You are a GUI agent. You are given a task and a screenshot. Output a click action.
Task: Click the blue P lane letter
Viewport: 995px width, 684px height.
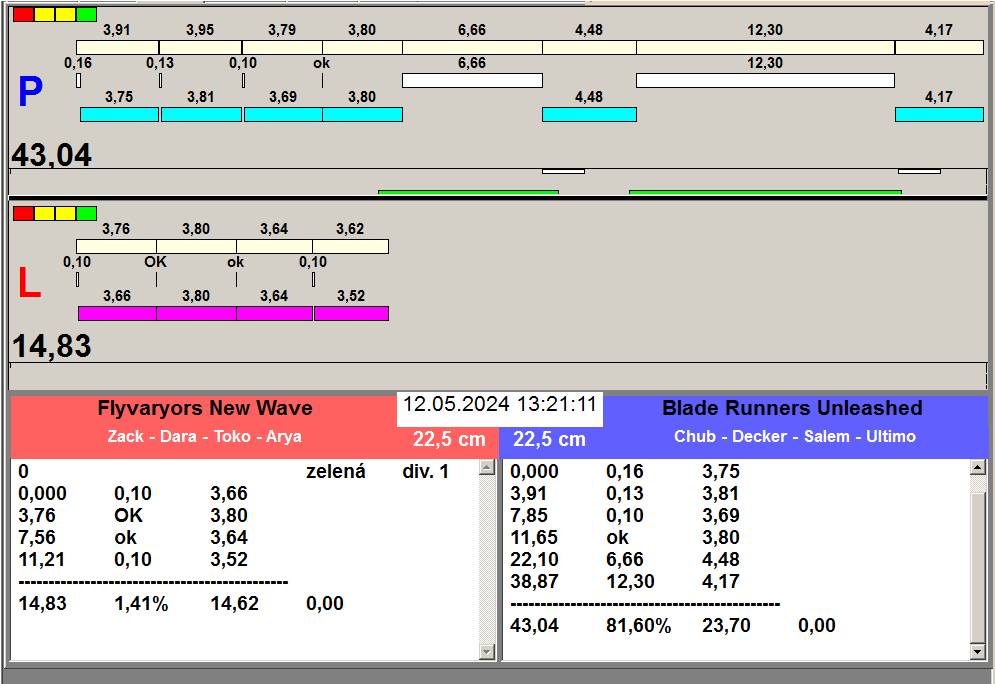point(30,93)
